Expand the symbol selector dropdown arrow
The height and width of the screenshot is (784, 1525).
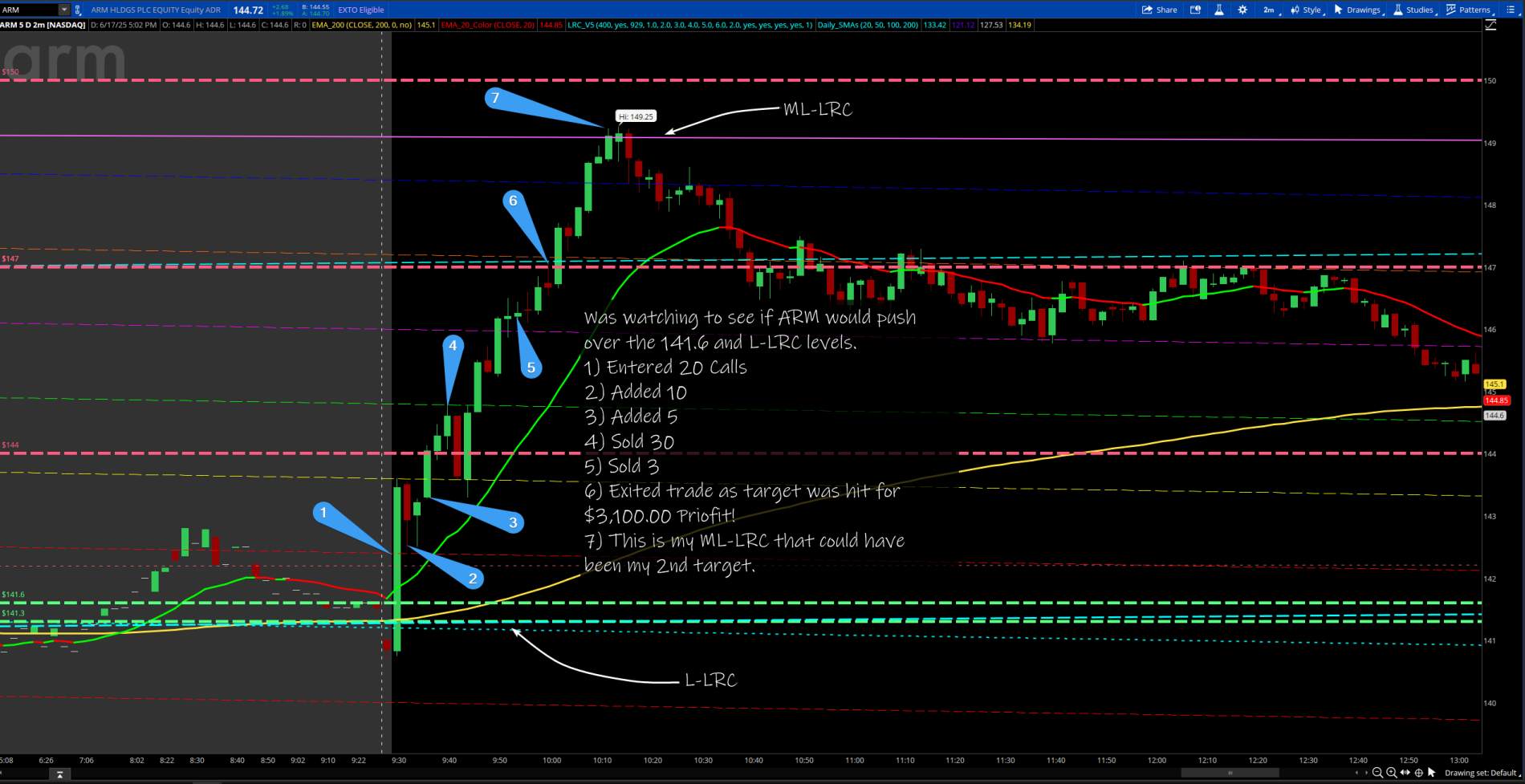(64, 10)
